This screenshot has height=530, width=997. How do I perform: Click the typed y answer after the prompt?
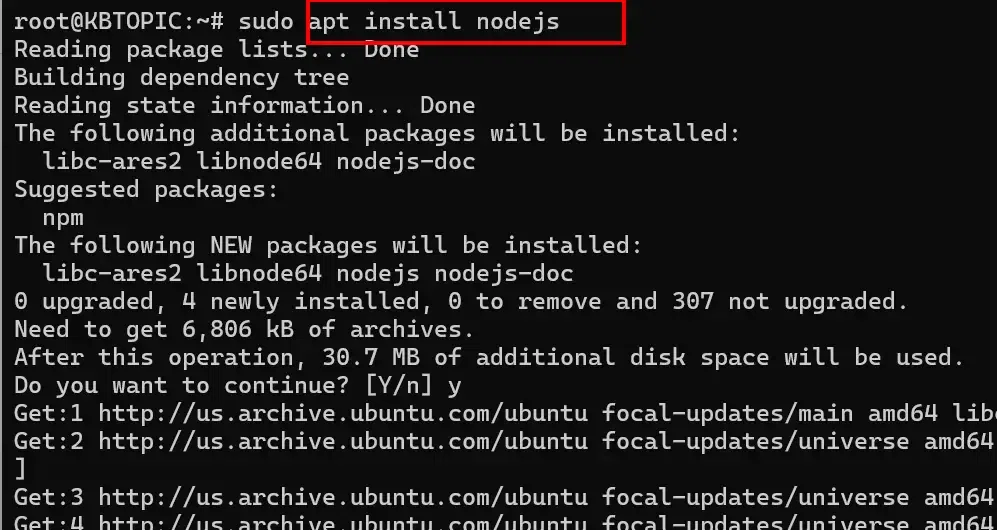point(454,387)
